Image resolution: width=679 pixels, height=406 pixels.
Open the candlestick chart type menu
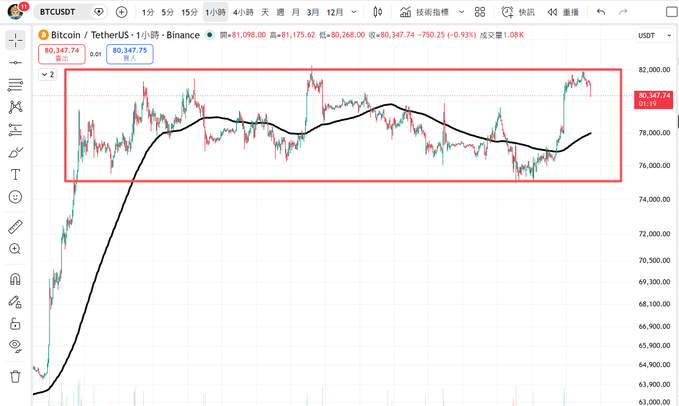(x=378, y=12)
